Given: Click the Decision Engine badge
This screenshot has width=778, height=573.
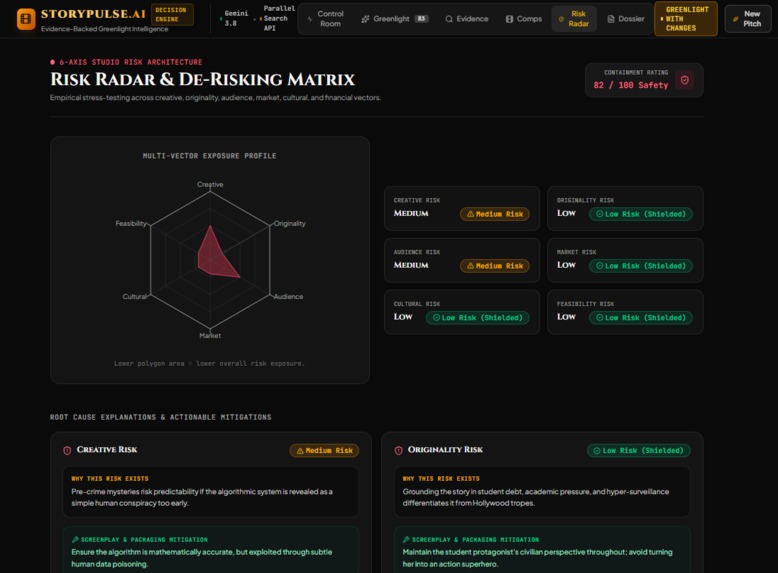Looking at the screenshot, I should pos(171,14).
